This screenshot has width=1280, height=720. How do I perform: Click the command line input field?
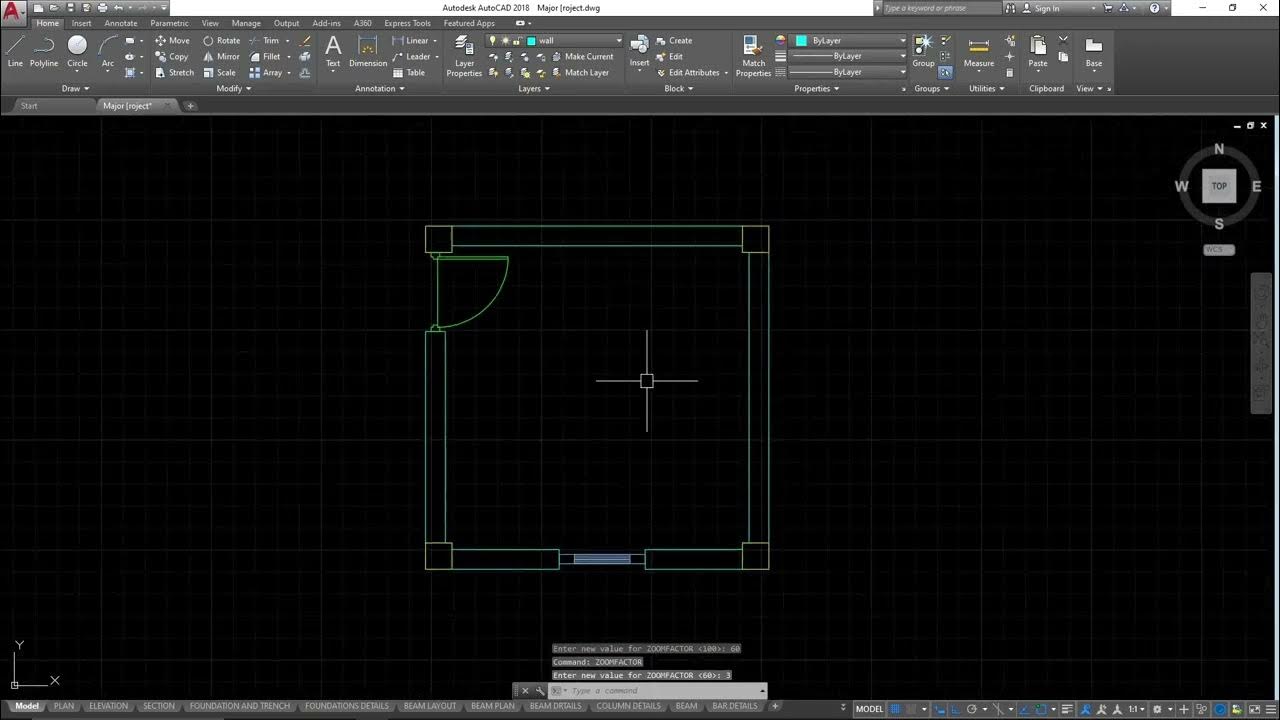point(662,691)
